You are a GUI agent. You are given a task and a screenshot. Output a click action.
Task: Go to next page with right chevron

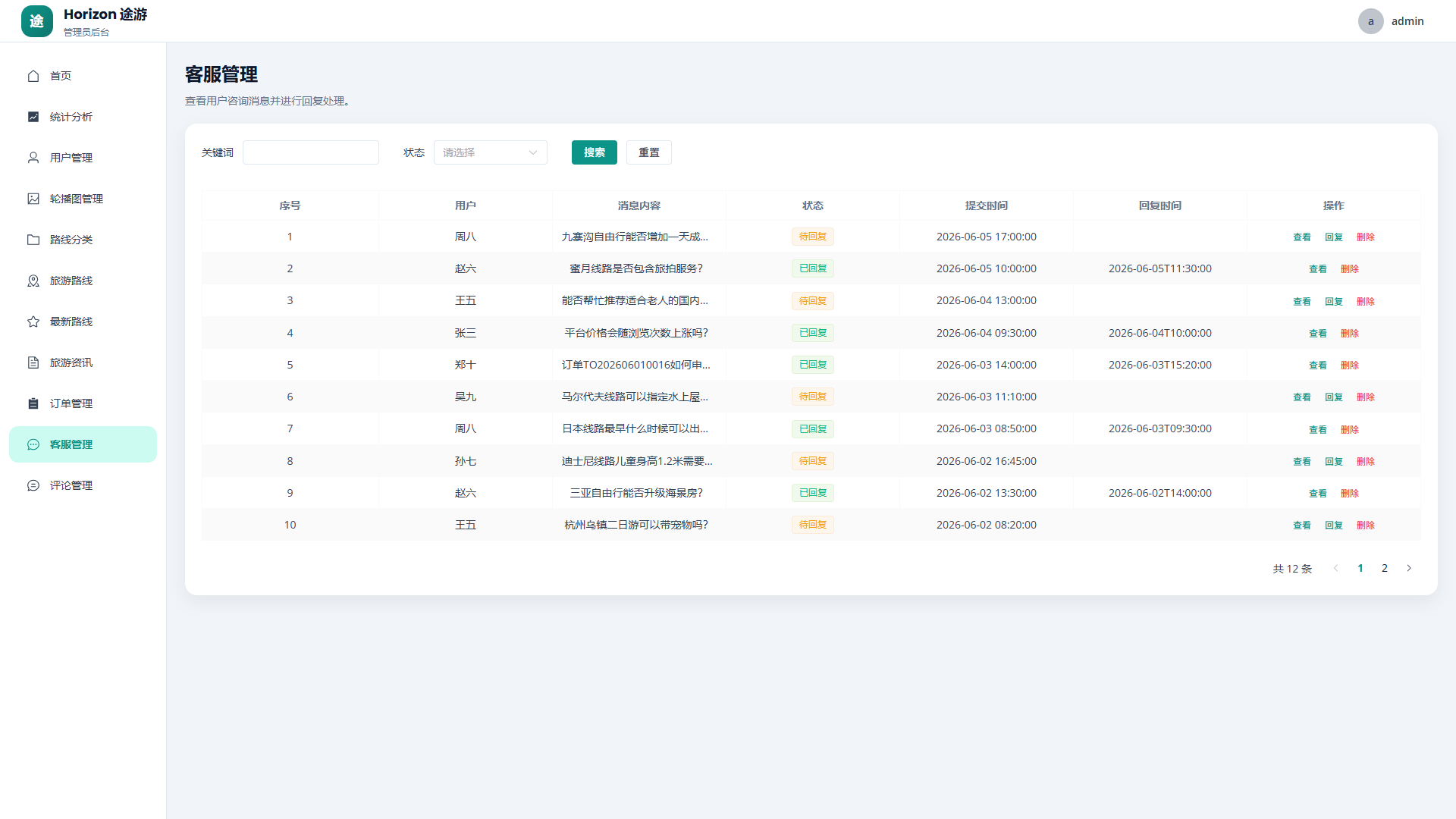1409,568
